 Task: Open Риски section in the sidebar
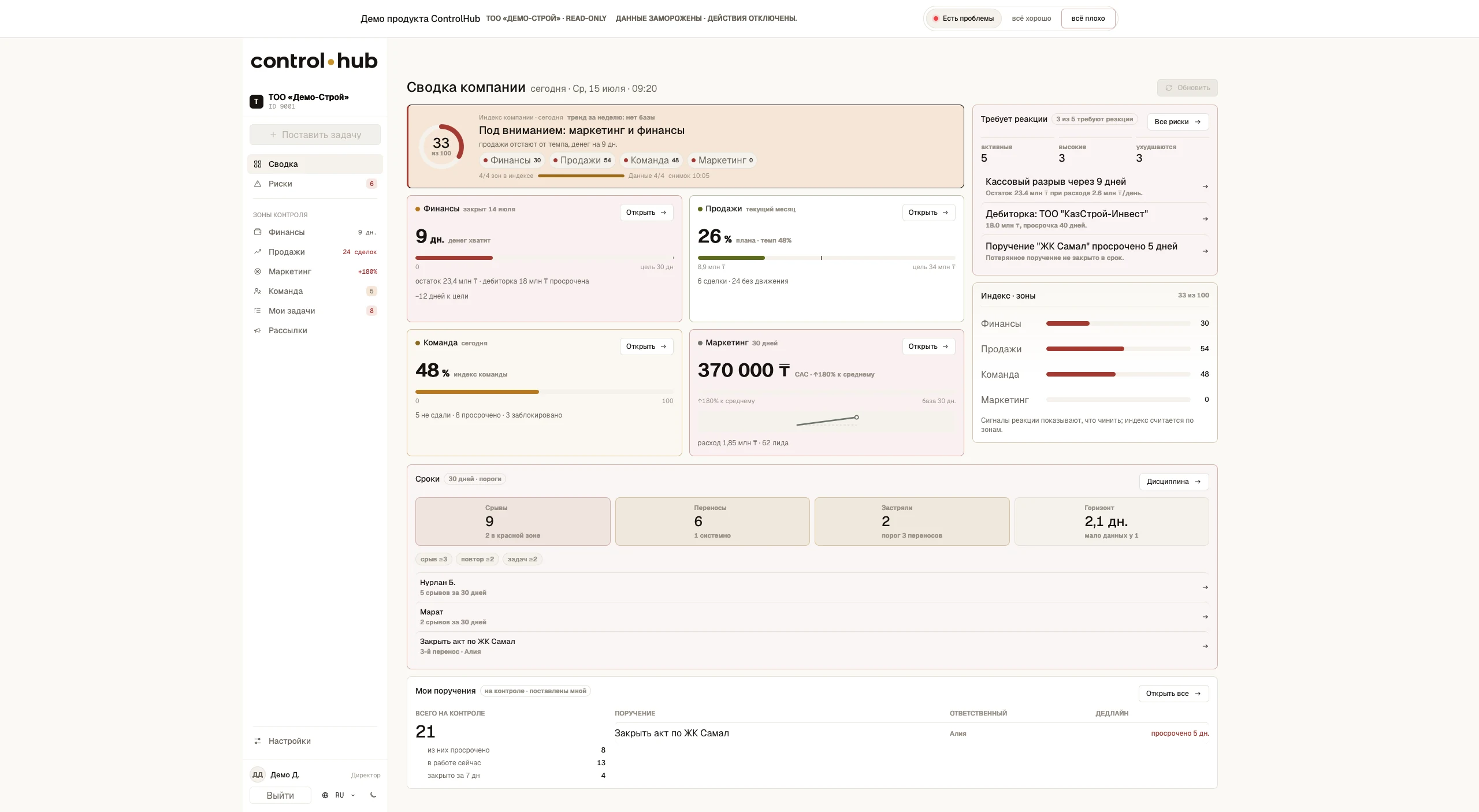(x=315, y=184)
